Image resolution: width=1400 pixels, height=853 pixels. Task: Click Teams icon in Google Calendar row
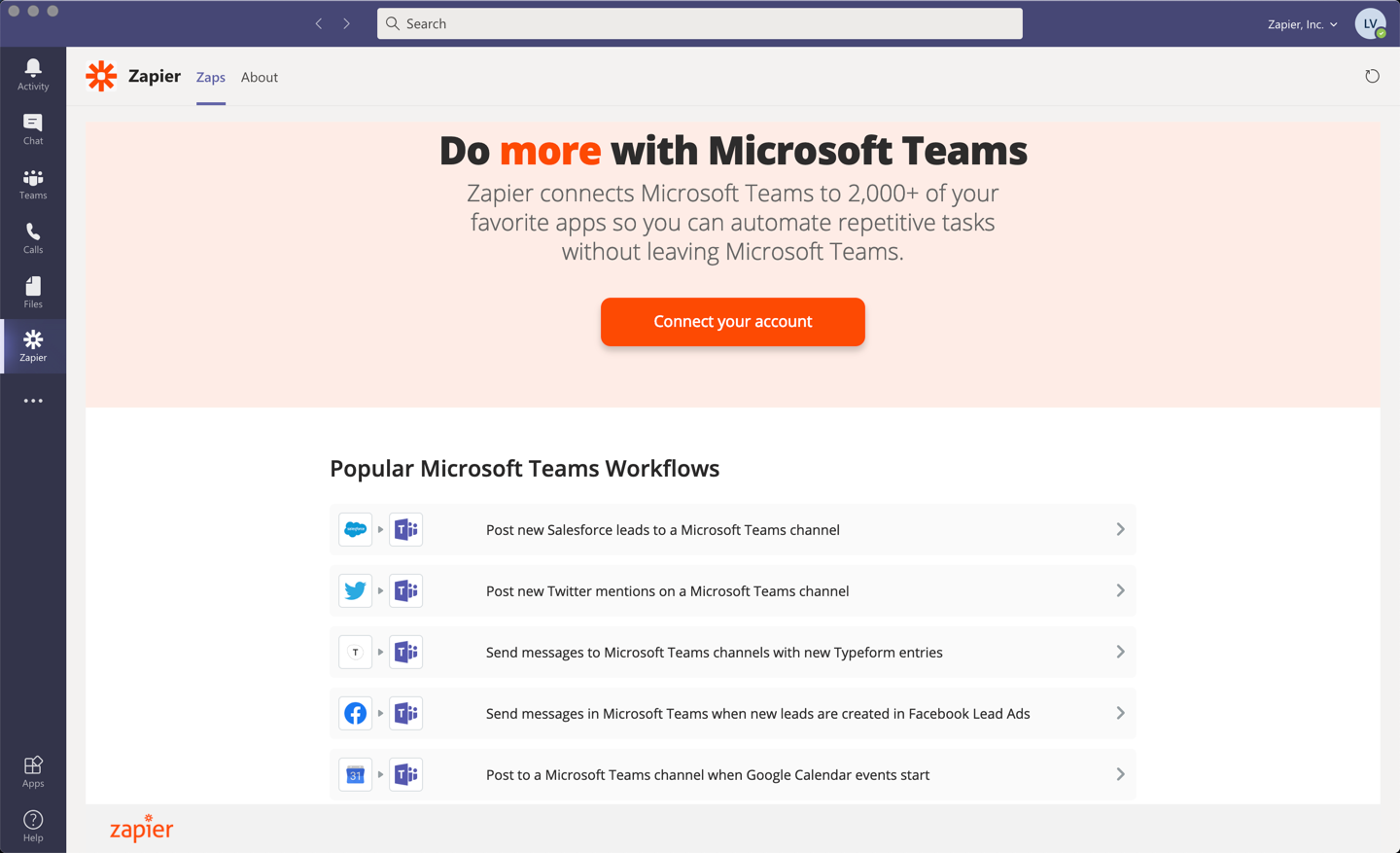pyautogui.click(x=406, y=775)
